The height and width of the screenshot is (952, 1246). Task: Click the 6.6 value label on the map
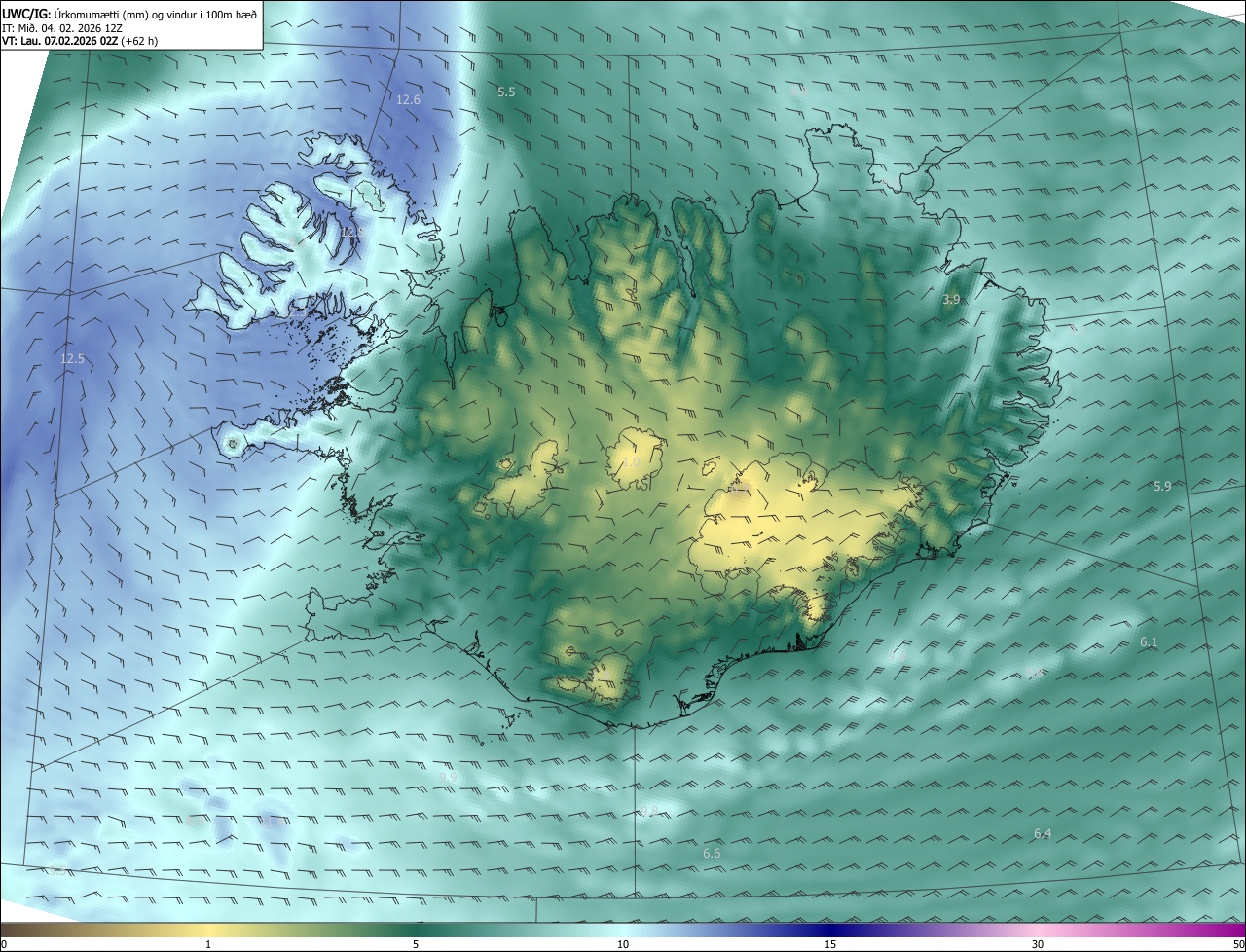tap(712, 853)
